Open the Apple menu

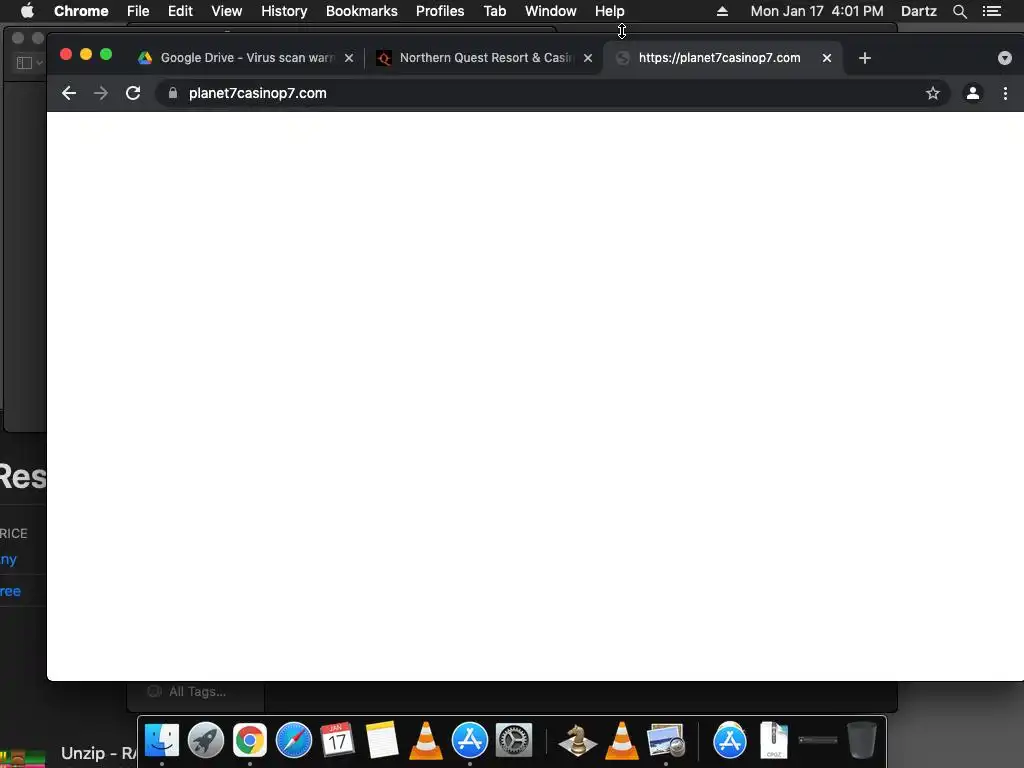(x=27, y=11)
